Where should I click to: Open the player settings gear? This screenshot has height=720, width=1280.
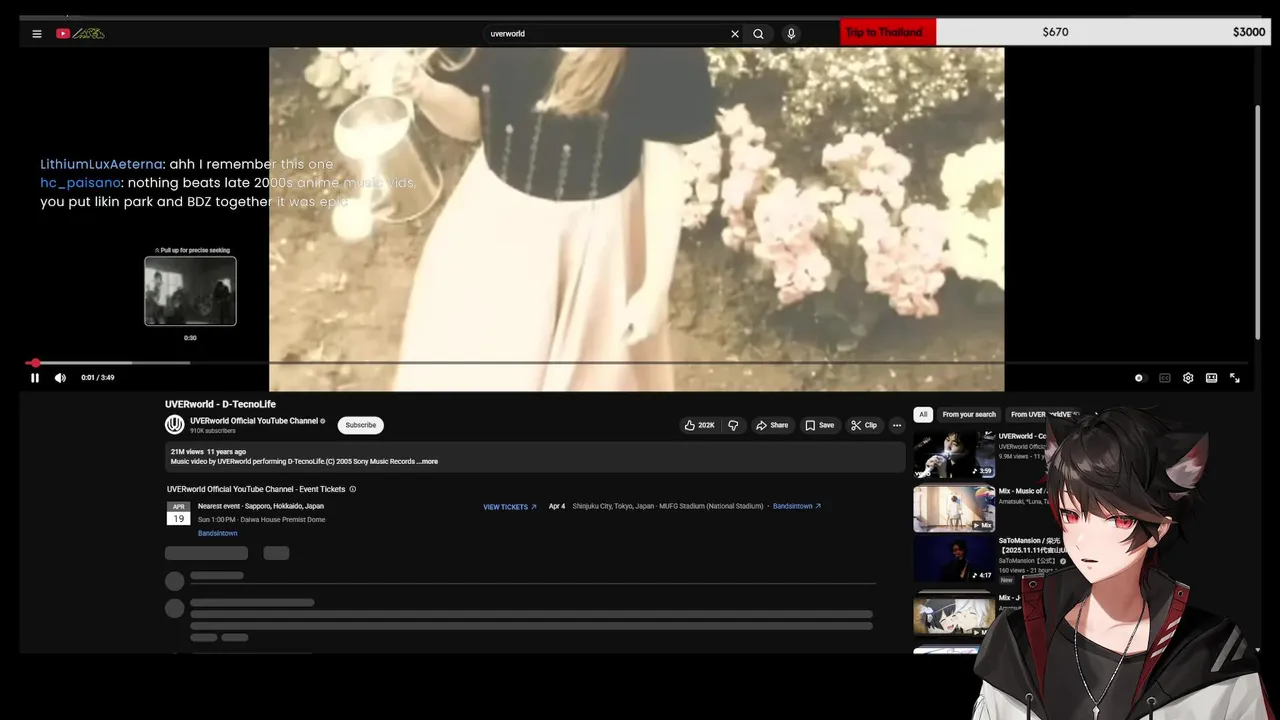(x=1188, y=378)
